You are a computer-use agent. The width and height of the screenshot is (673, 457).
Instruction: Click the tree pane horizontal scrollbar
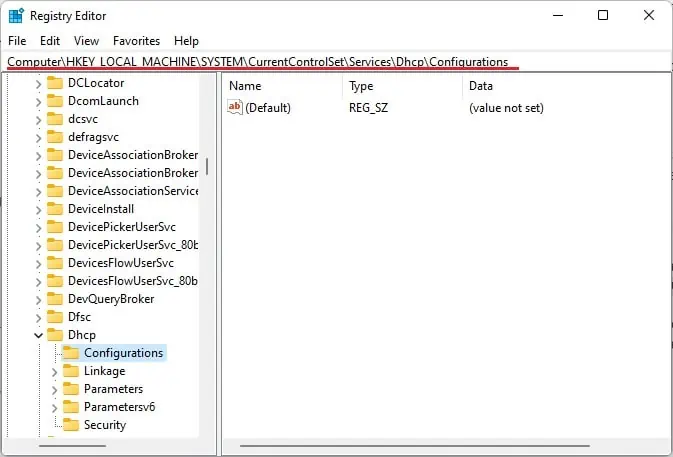[x=72, y=446]
